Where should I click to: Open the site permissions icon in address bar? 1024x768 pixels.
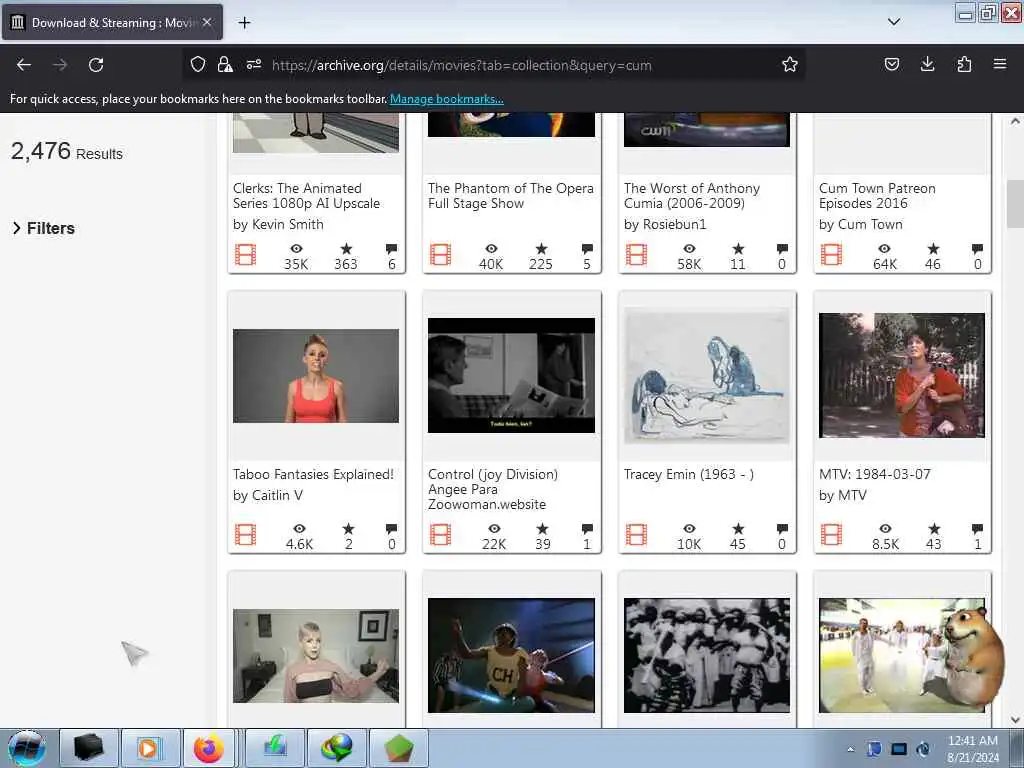(x=254, y=64)
